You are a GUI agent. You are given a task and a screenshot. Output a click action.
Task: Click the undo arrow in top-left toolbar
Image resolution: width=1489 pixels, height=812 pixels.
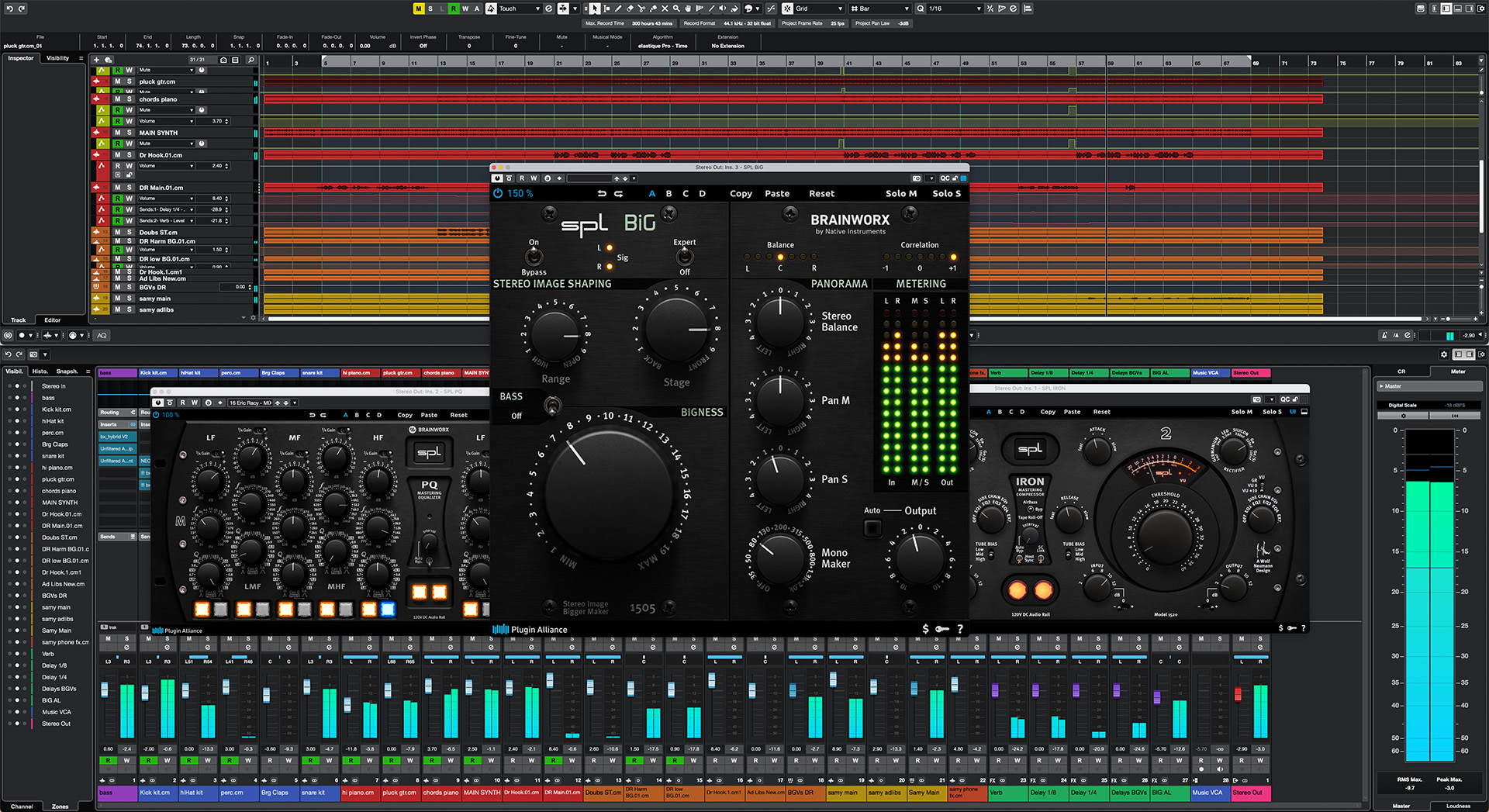pos(10,9)
